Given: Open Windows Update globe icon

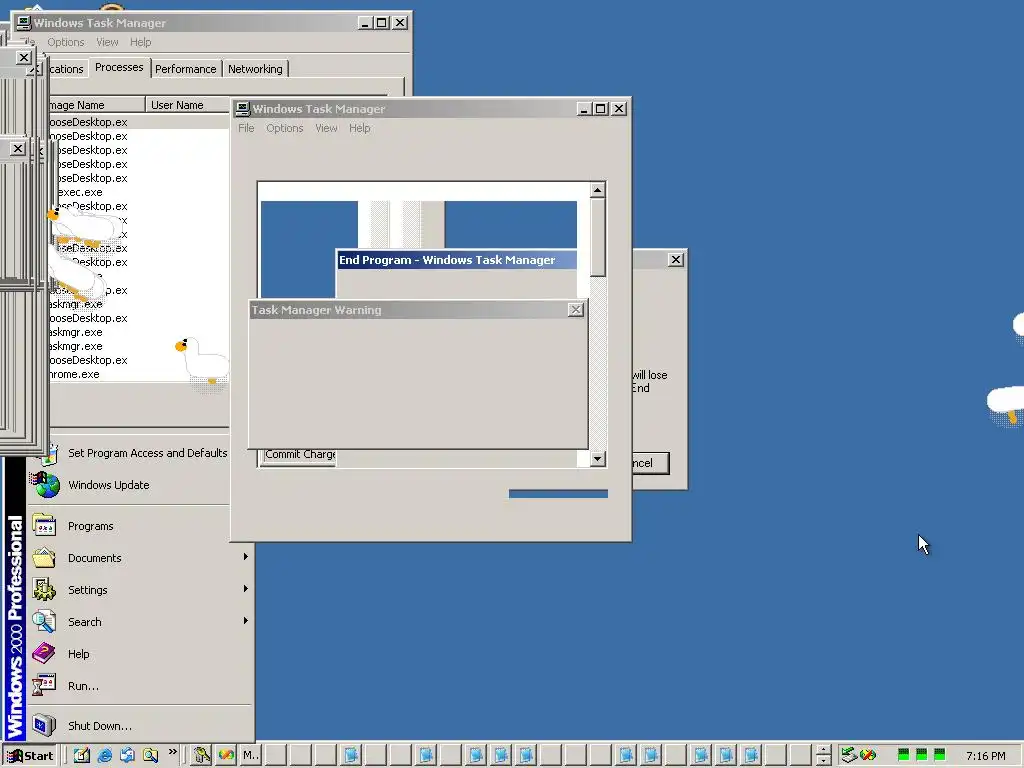Looking at the screenshot, I should 46,485.
